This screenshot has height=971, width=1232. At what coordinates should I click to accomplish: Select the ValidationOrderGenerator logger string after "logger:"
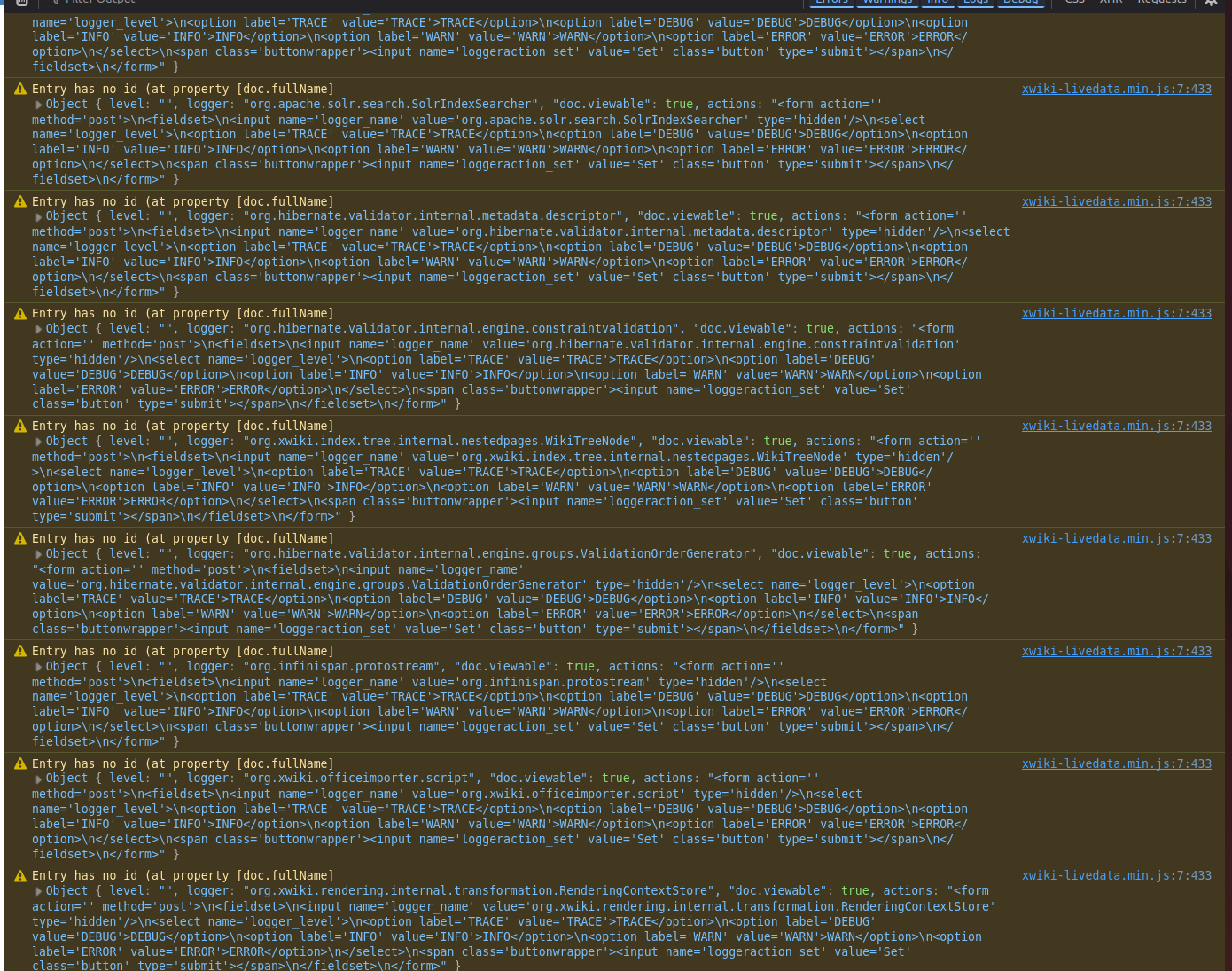(x=500, y=553)
